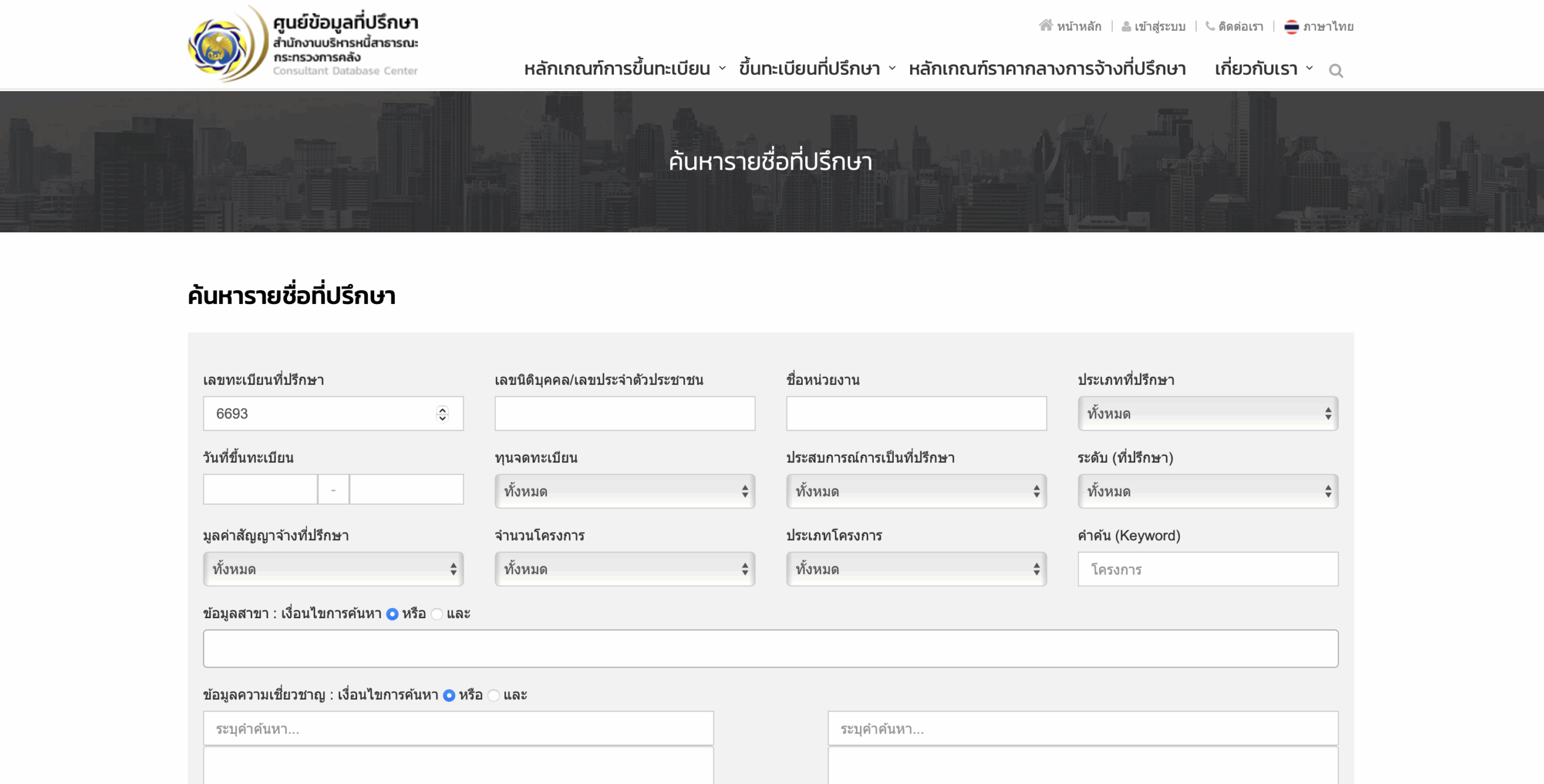The image size is (1544, 784).
Task: Open the หลักเกณฑ์การขึ้นทะเบียน menu
Action: tap(616, 69)
